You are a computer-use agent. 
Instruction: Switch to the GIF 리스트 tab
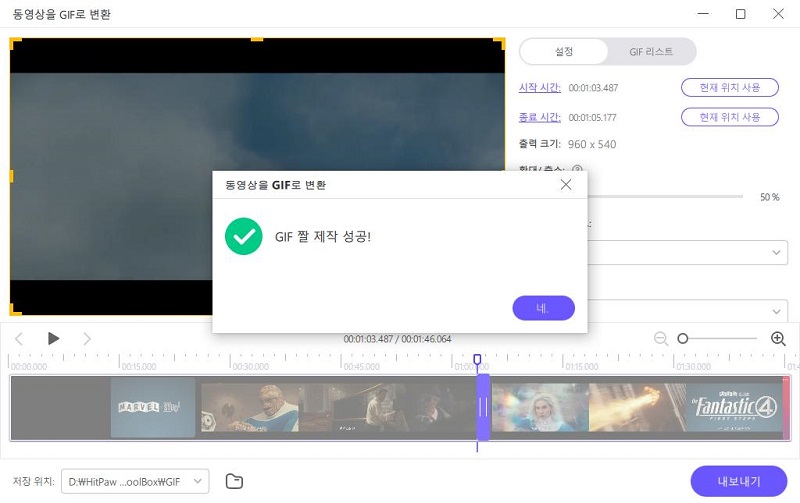(x=651, y=52)
